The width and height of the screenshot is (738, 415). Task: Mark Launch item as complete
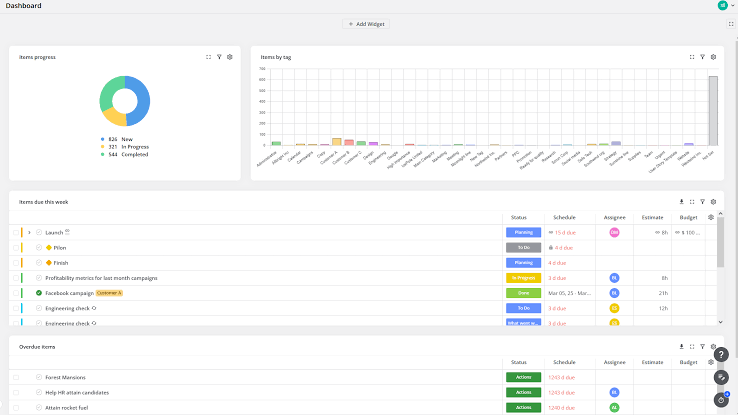39,232
